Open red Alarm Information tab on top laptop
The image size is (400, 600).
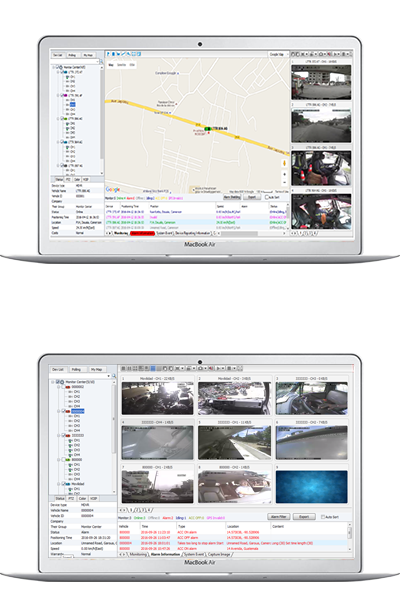point(142,233)
